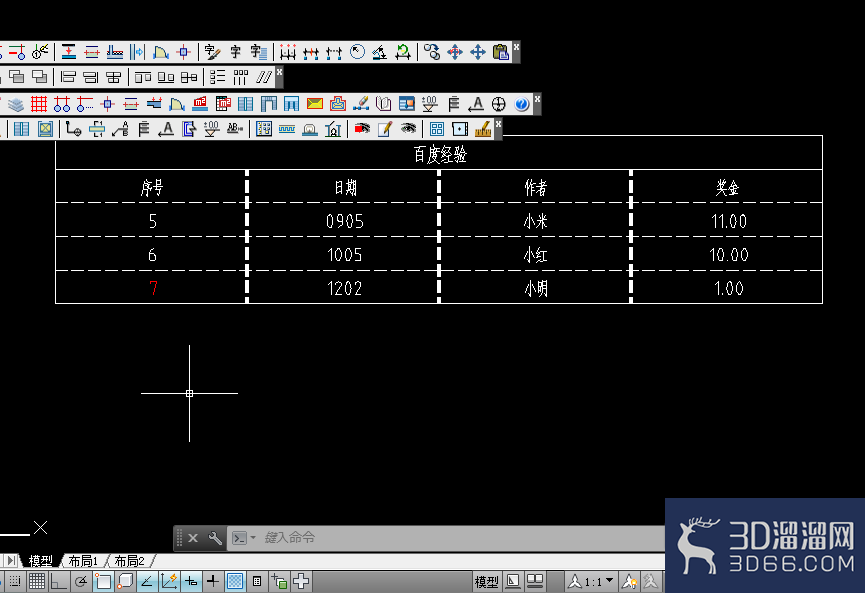Open the stacked layers icon

click(x=16, y=104)
